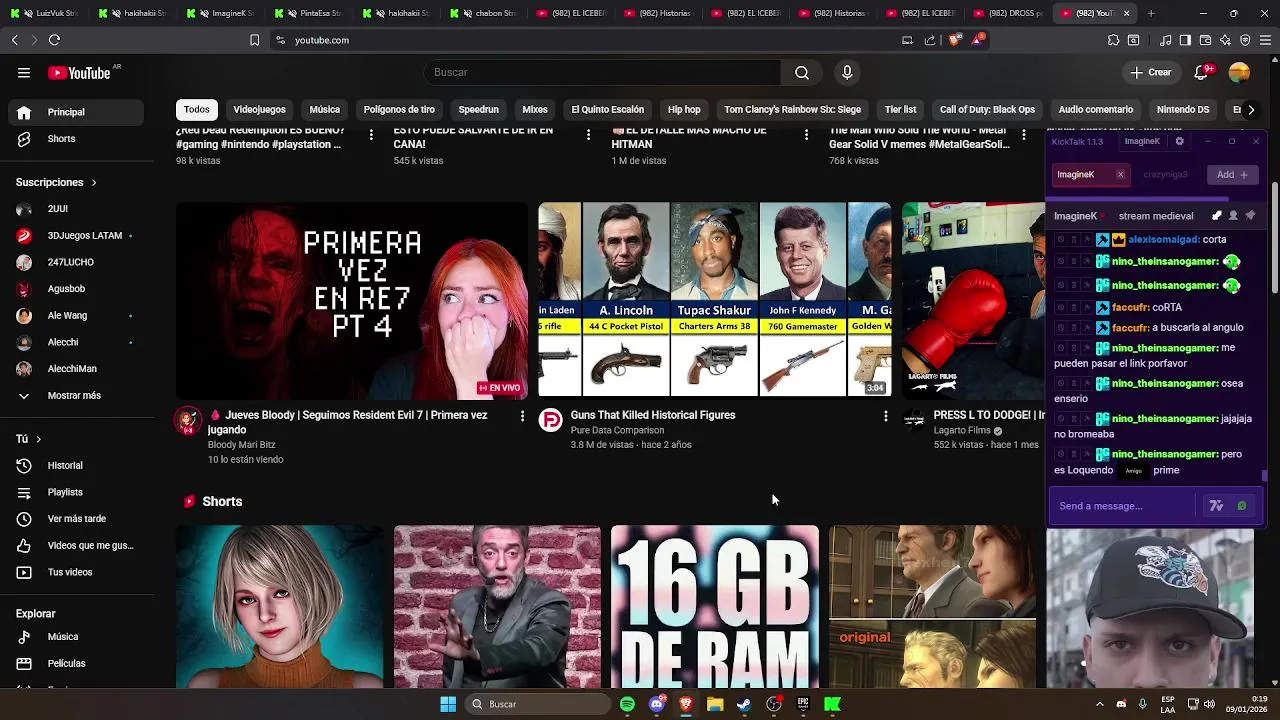Open the account avatar menu
Screen dimensions: 1280x720
[x=1239, y=72]
